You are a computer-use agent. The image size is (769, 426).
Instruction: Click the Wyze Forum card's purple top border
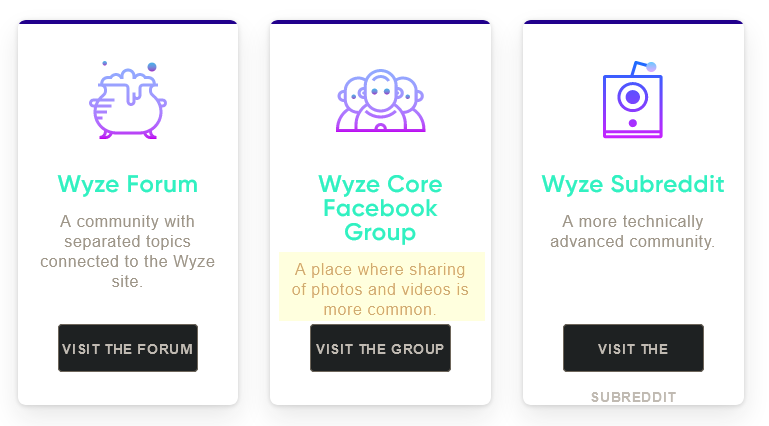click(127, 22)
